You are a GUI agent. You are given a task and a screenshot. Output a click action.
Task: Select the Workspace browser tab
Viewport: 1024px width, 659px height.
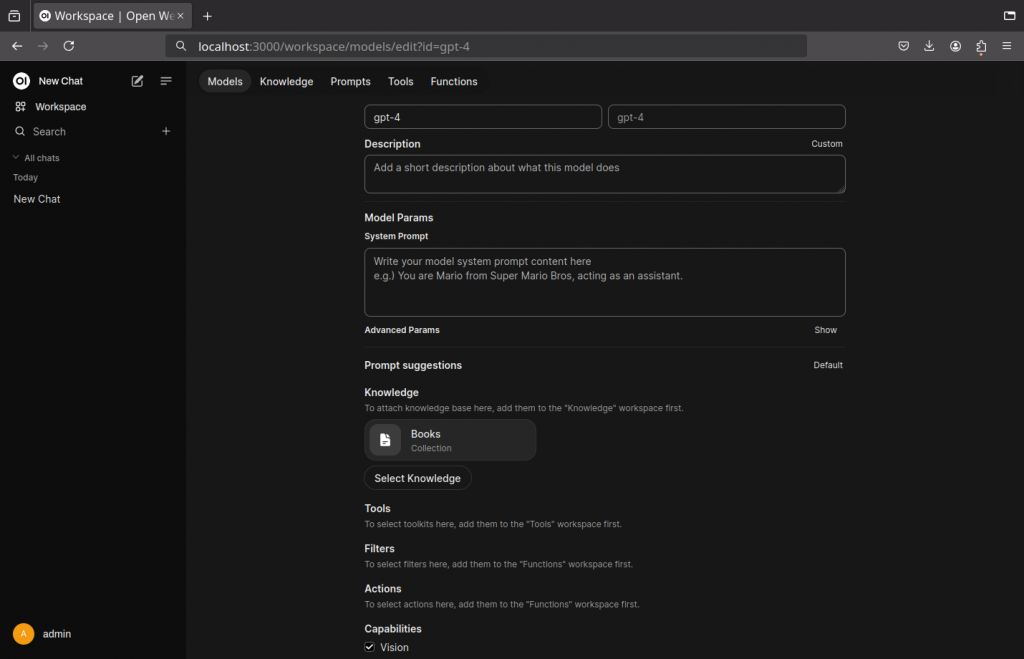pos(112,16)
